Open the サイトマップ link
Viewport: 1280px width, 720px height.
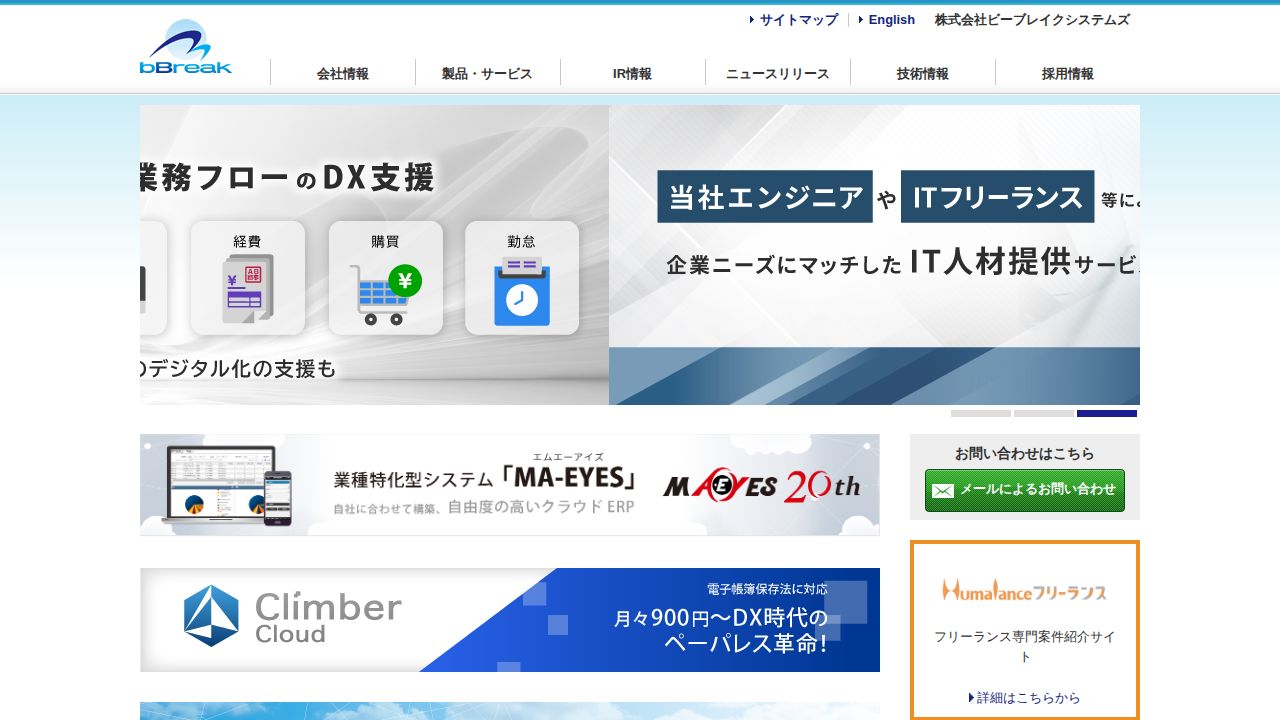click(798, 20)
